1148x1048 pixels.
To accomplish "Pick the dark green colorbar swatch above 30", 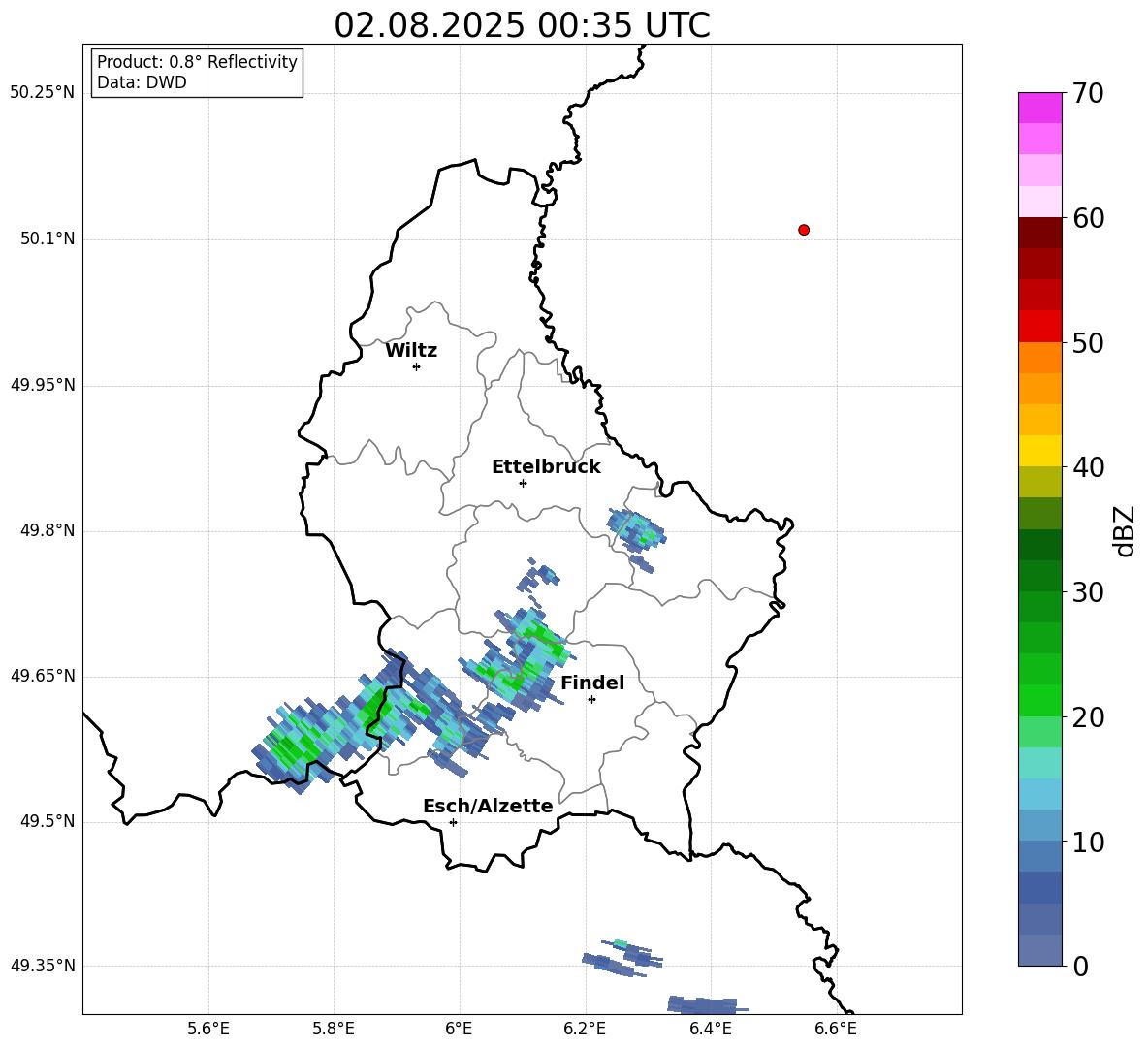I will (x=1040, y=576).
